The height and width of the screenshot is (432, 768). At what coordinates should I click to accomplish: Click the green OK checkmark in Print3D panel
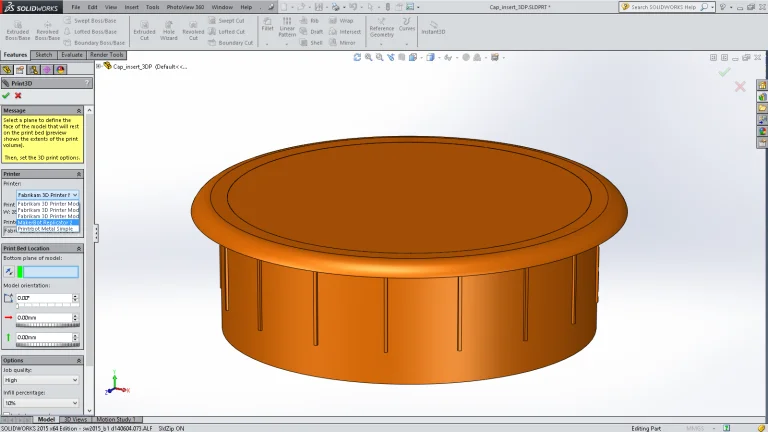(x=6, y=95)
